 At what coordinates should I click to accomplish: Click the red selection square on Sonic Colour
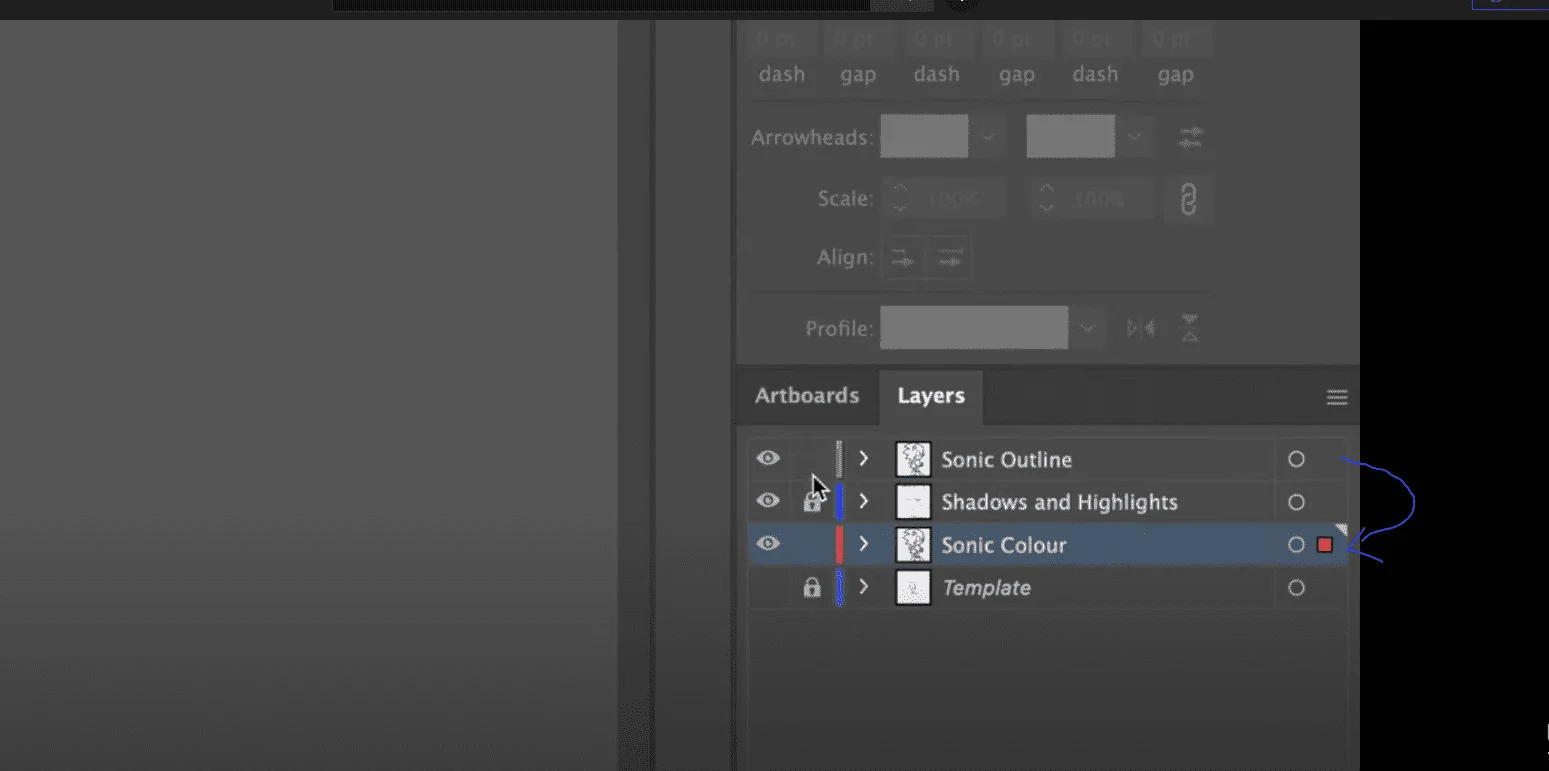point(1325,545)
